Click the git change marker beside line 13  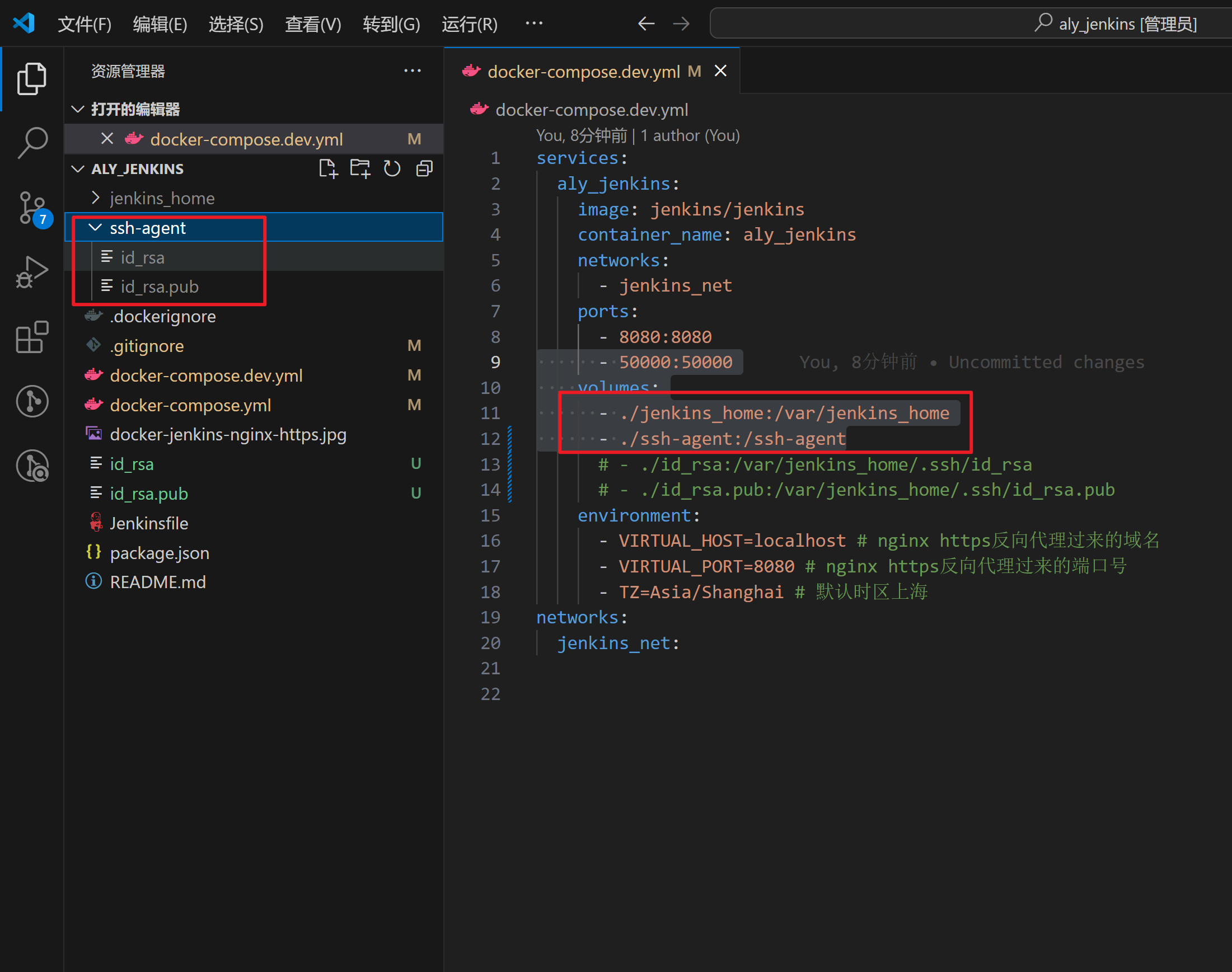[509, 464]
